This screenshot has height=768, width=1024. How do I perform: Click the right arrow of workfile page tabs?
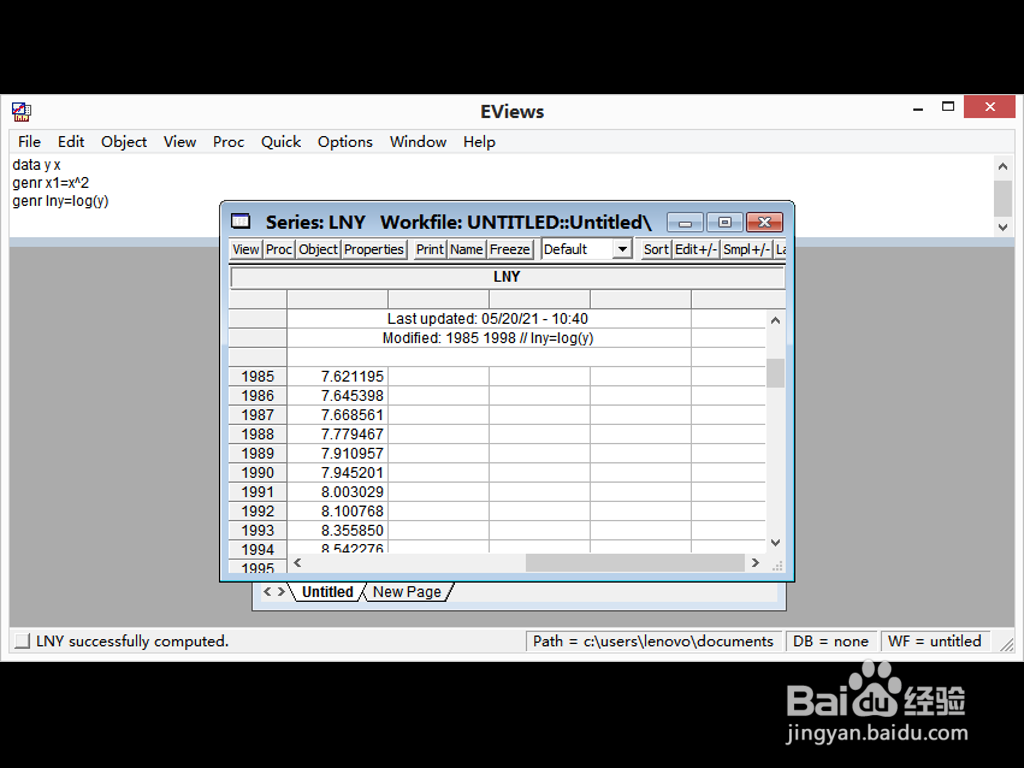point(281,592)
